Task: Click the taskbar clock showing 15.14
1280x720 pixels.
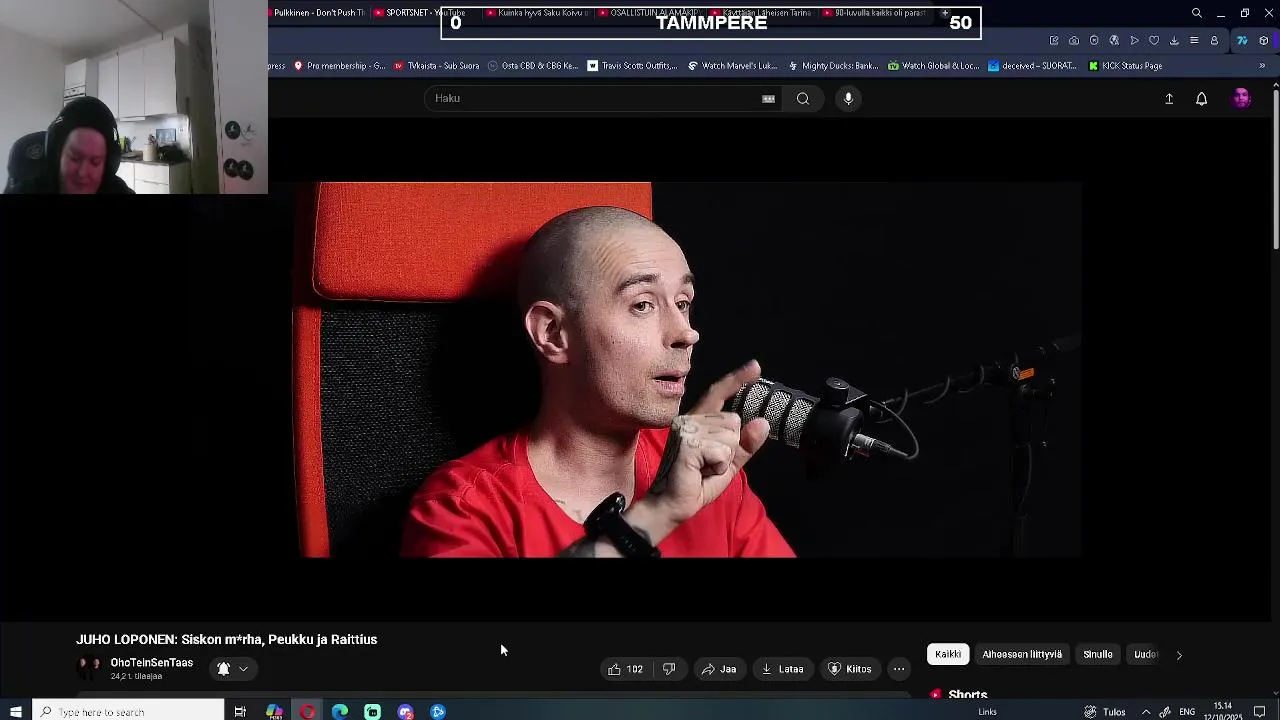Action: click(1223, 712)
